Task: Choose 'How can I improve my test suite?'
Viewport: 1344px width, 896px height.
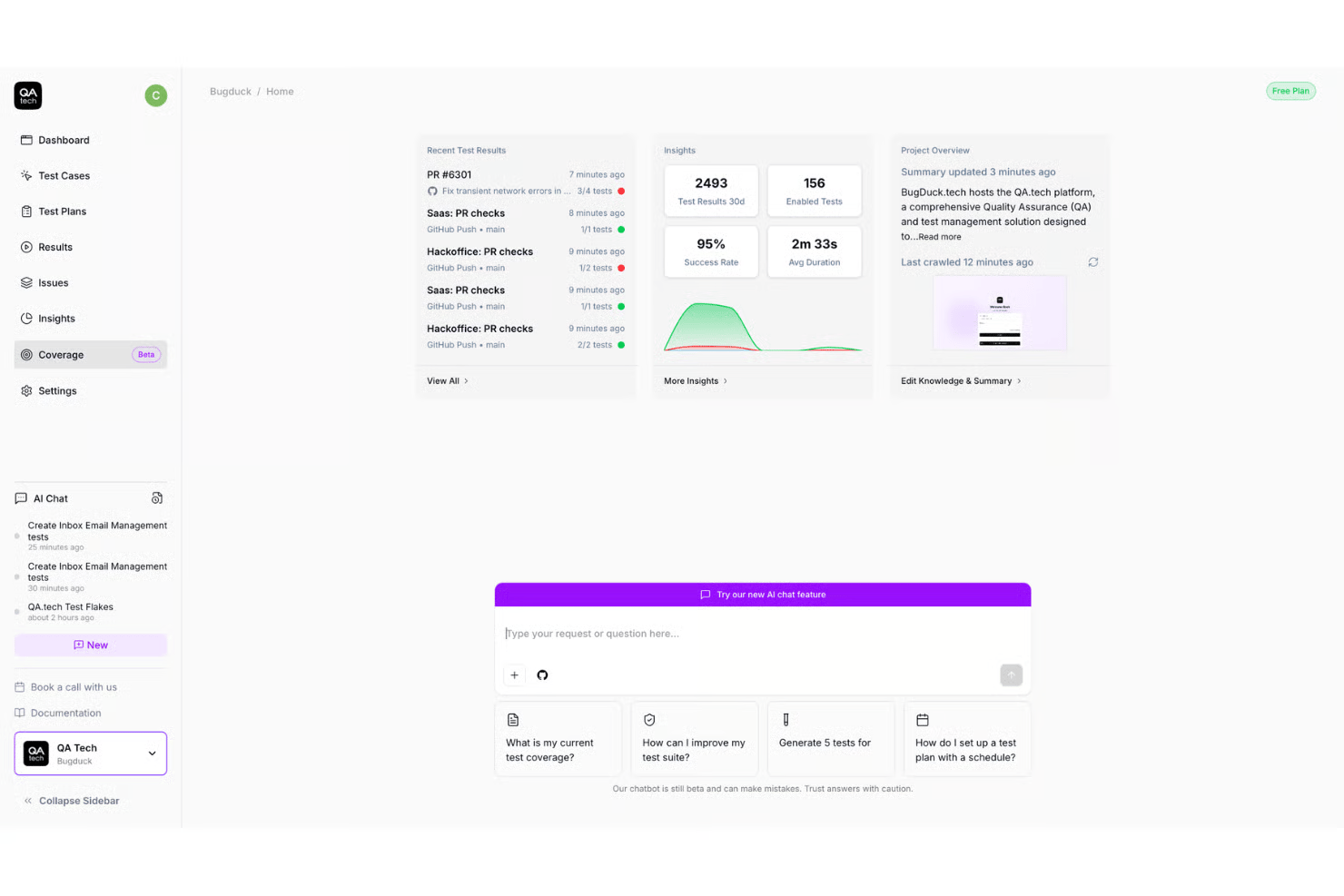Action: [695, 739]
